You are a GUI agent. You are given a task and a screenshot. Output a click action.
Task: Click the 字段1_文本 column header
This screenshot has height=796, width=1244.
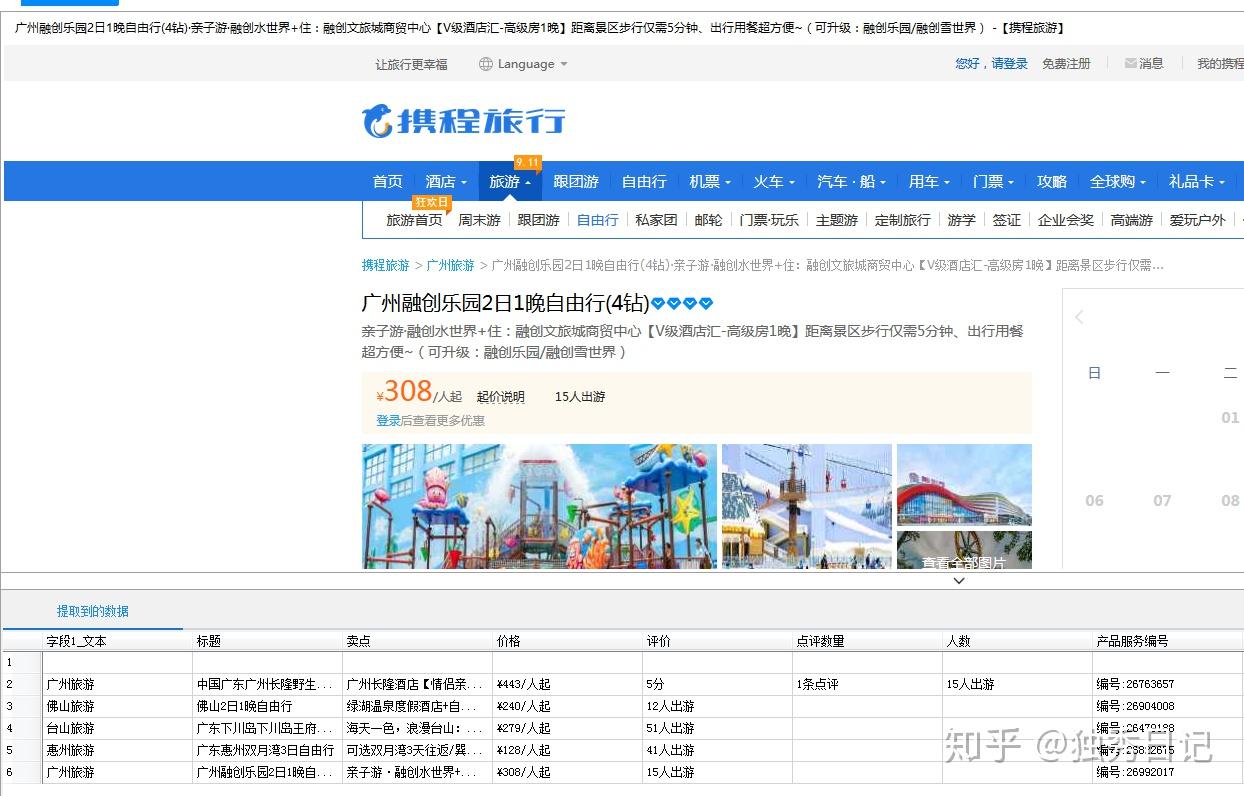tap(117, 641)
